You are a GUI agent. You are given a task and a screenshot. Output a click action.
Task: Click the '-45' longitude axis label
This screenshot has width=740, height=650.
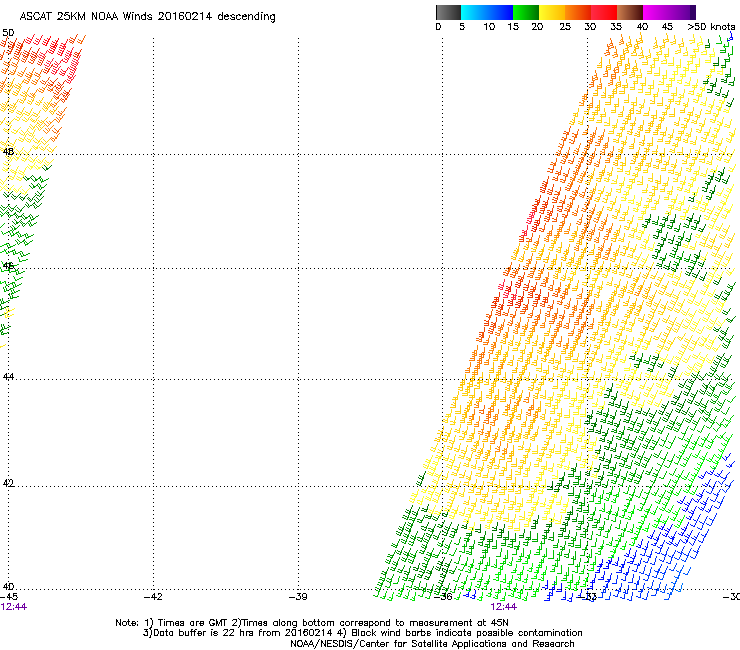9,597
